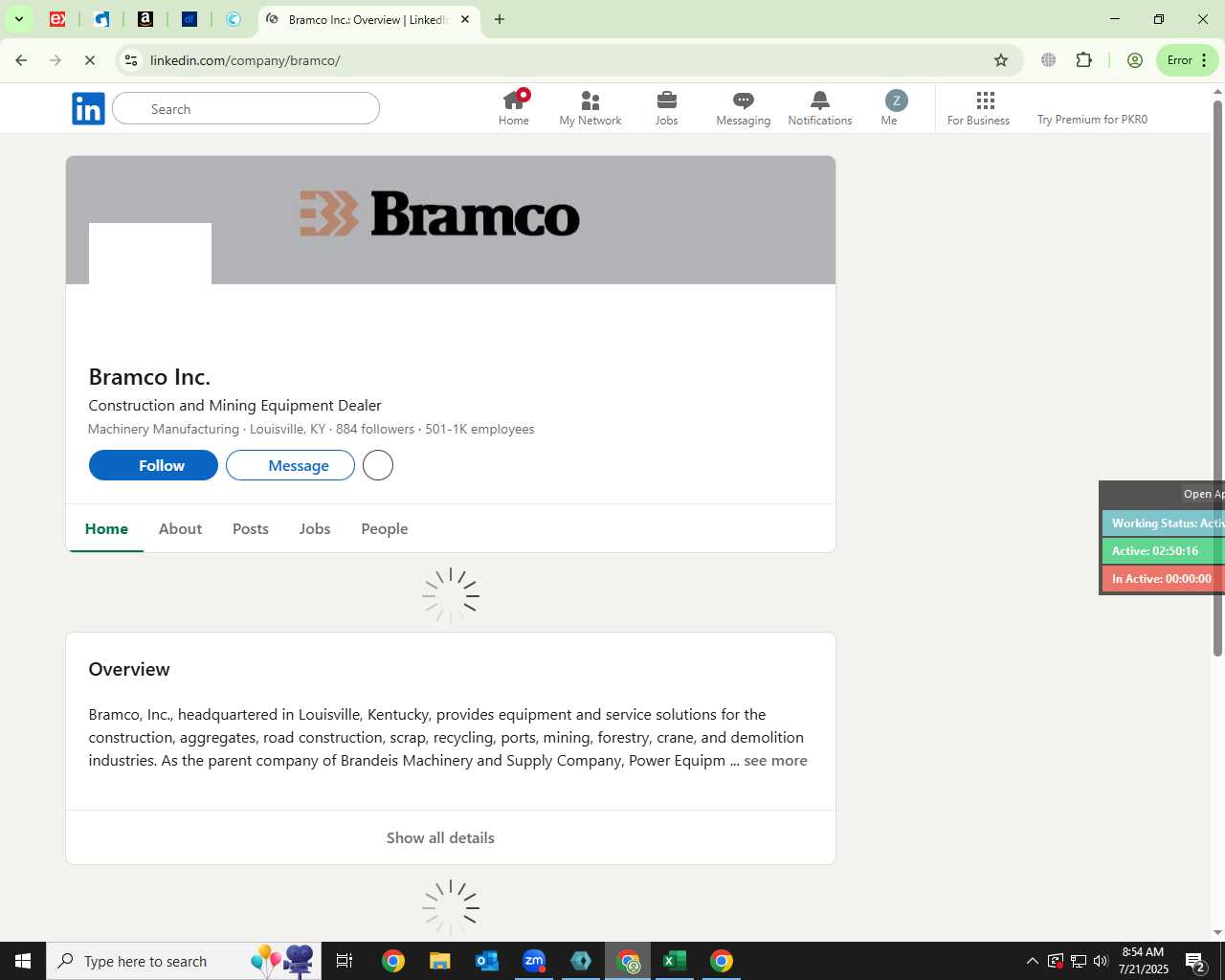Click In Active timer 00:00:00
The width and height of the screenshot is (1225, 980).
click(1164, 579)
